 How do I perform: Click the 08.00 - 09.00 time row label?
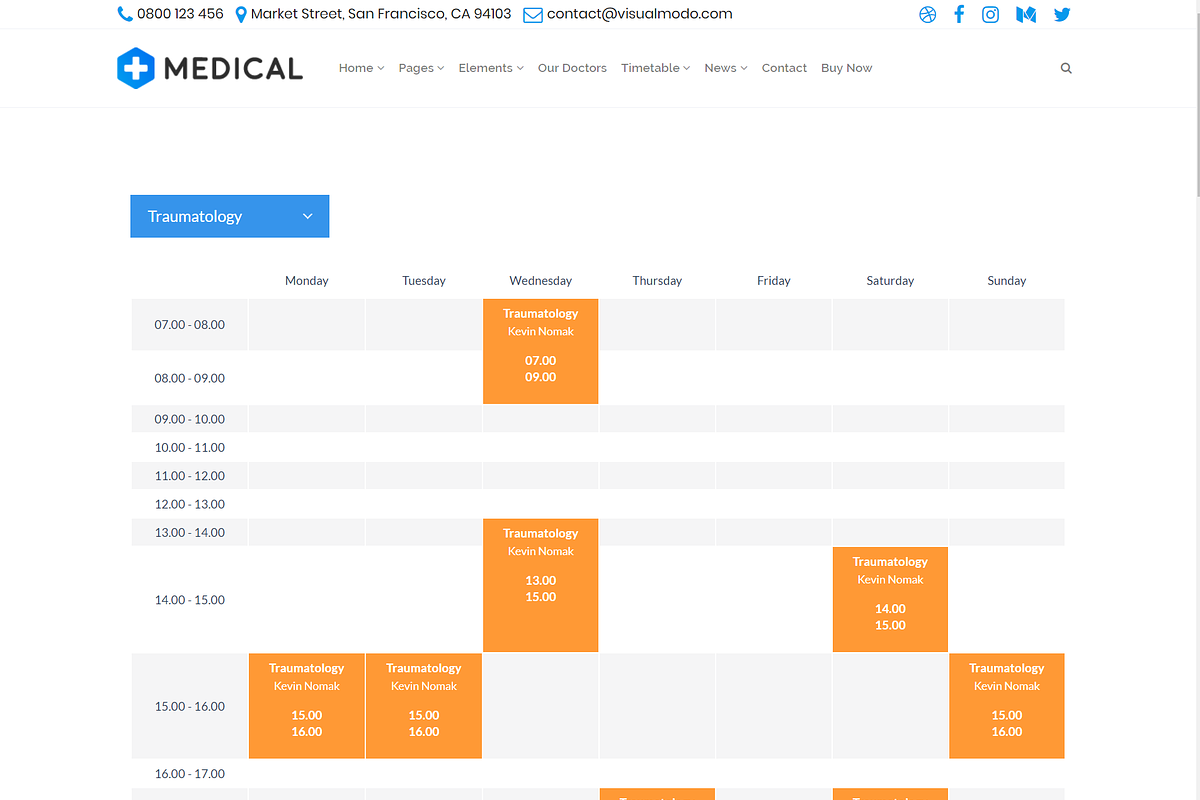[x=190, y=379]
